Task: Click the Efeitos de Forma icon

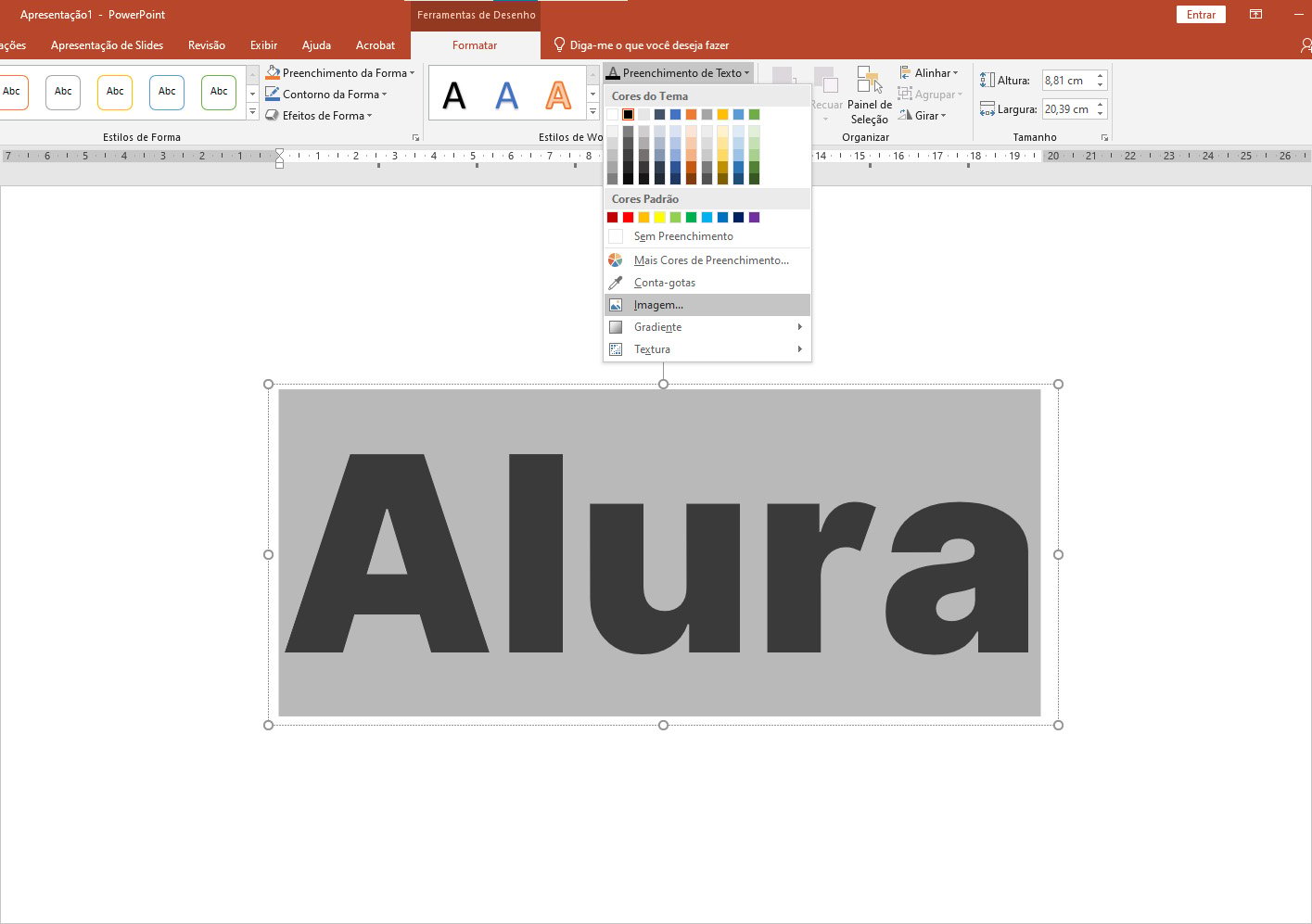Action: (x=273, y=115)
